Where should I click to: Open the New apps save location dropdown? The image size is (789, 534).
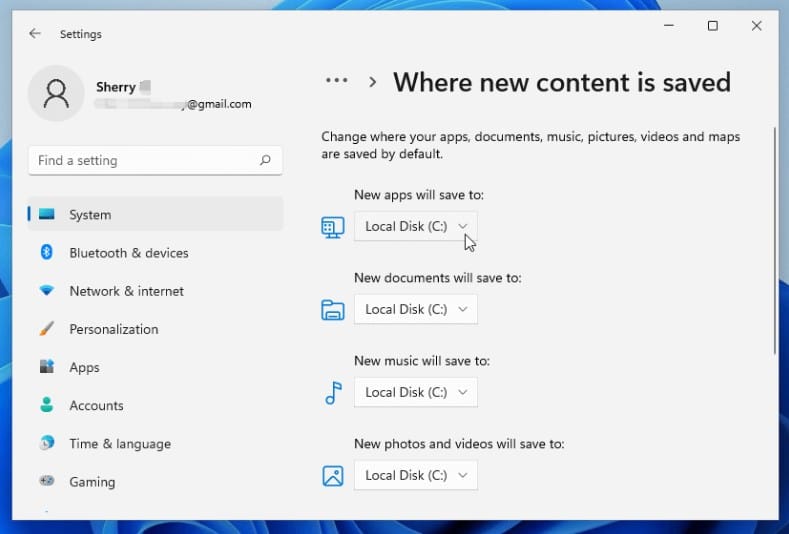pos(415,226)
